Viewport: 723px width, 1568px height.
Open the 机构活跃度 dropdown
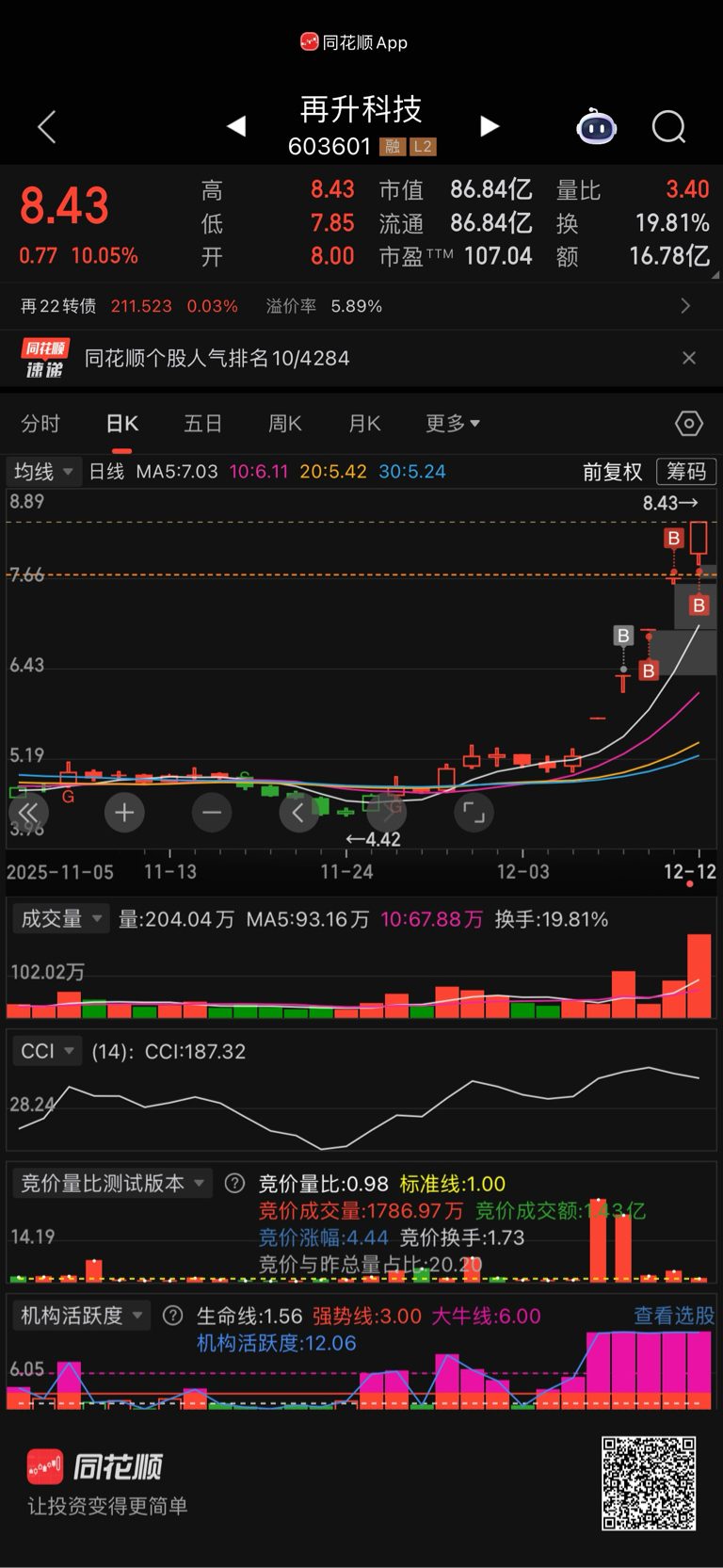81,1316
